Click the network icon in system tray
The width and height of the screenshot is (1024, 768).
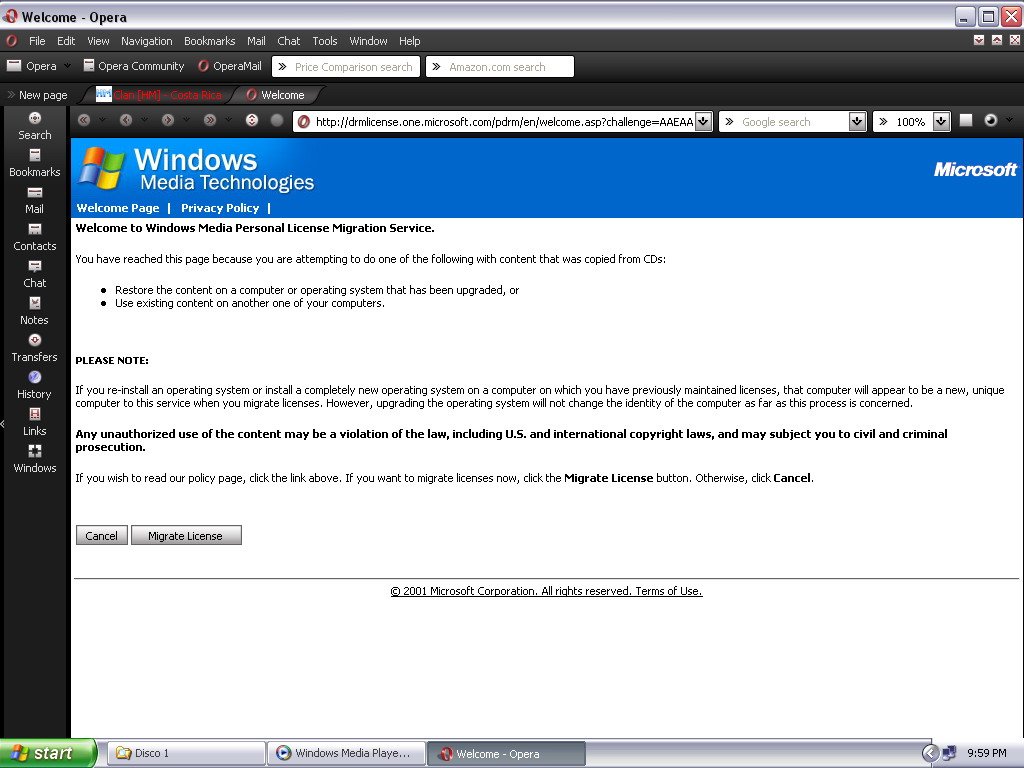point(949,753)
